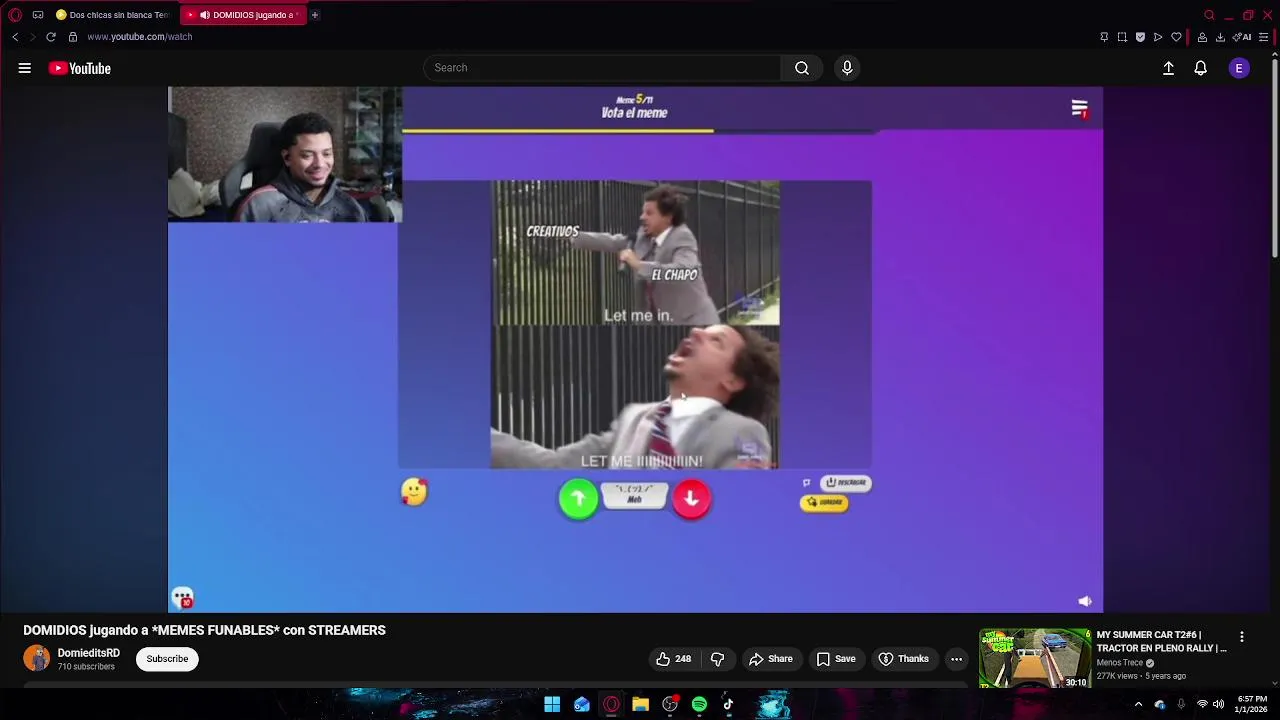Dislike this video
The width and height of the screenshot is (1280, 720).
coord(717,659)
